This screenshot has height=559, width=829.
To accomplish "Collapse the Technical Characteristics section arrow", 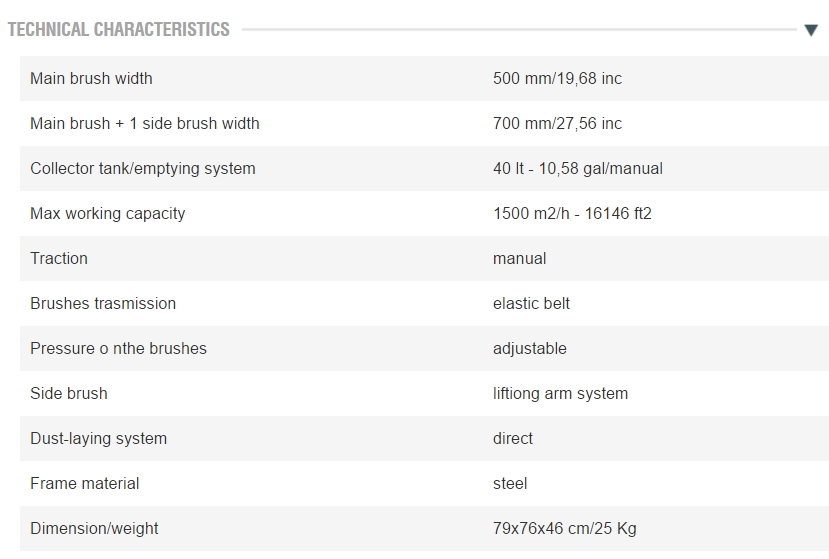I will (x=811, y=30).
